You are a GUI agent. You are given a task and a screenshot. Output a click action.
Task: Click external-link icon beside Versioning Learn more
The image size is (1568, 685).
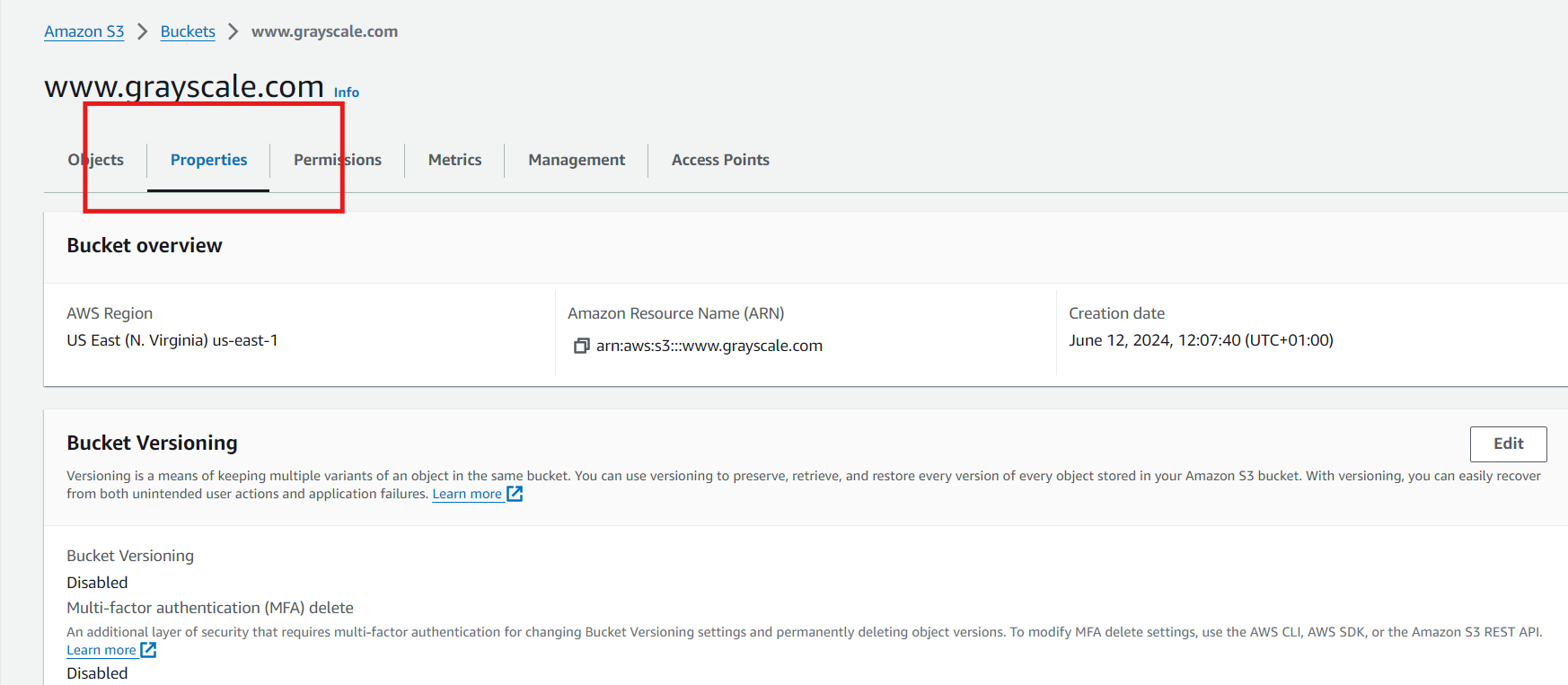pyautogui.click(x=515, y=494)
